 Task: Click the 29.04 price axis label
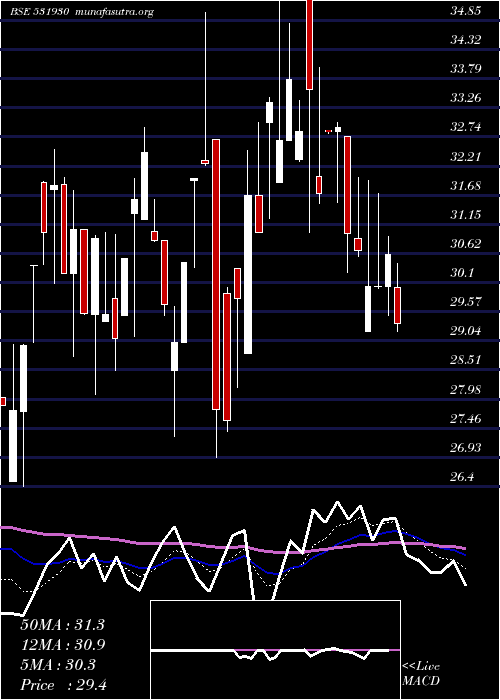tap(466, 331)
